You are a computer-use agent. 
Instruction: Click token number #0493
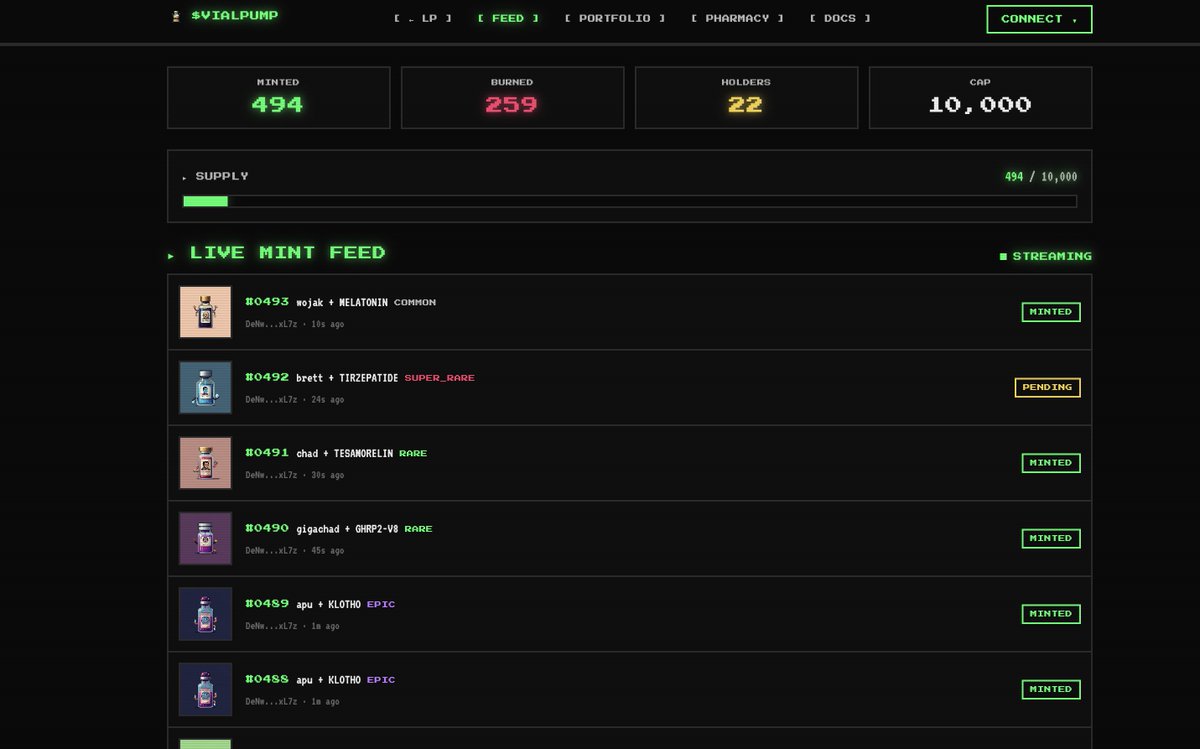coord(267,301)
